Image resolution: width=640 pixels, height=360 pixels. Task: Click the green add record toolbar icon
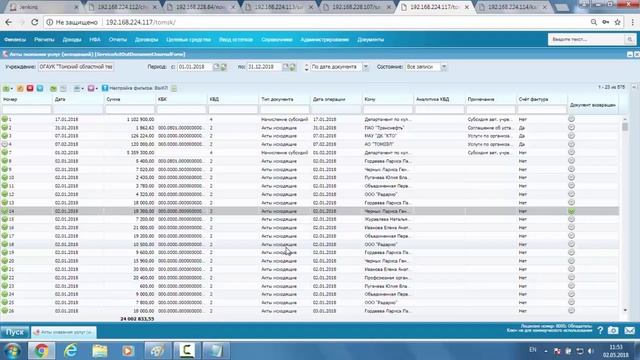[6, 88]
